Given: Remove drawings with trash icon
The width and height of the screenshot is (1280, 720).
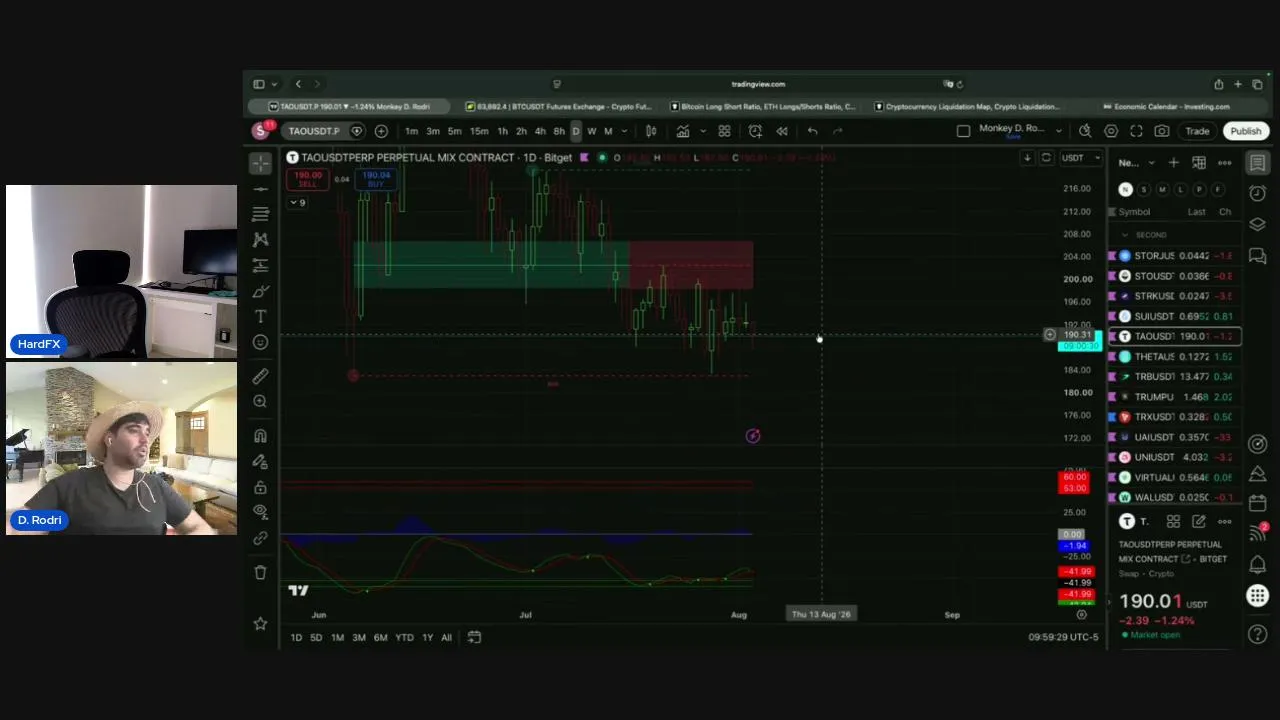Looking at the screenshot, I should coord(261,572).
